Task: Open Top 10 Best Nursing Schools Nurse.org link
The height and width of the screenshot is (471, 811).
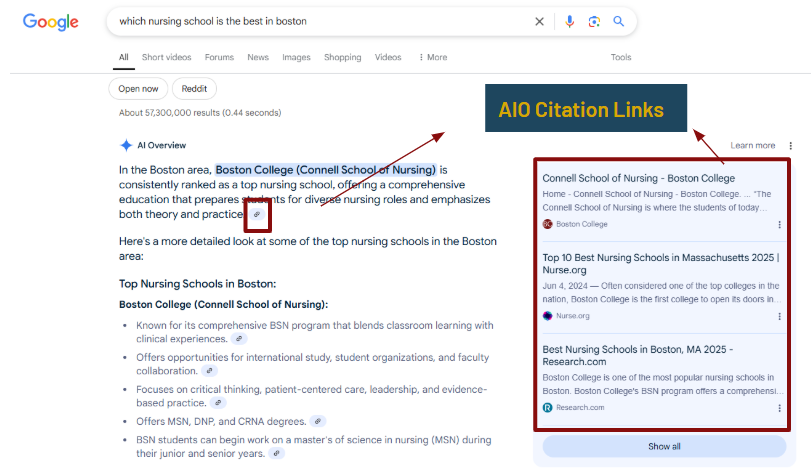Action: tap(660, 264)
